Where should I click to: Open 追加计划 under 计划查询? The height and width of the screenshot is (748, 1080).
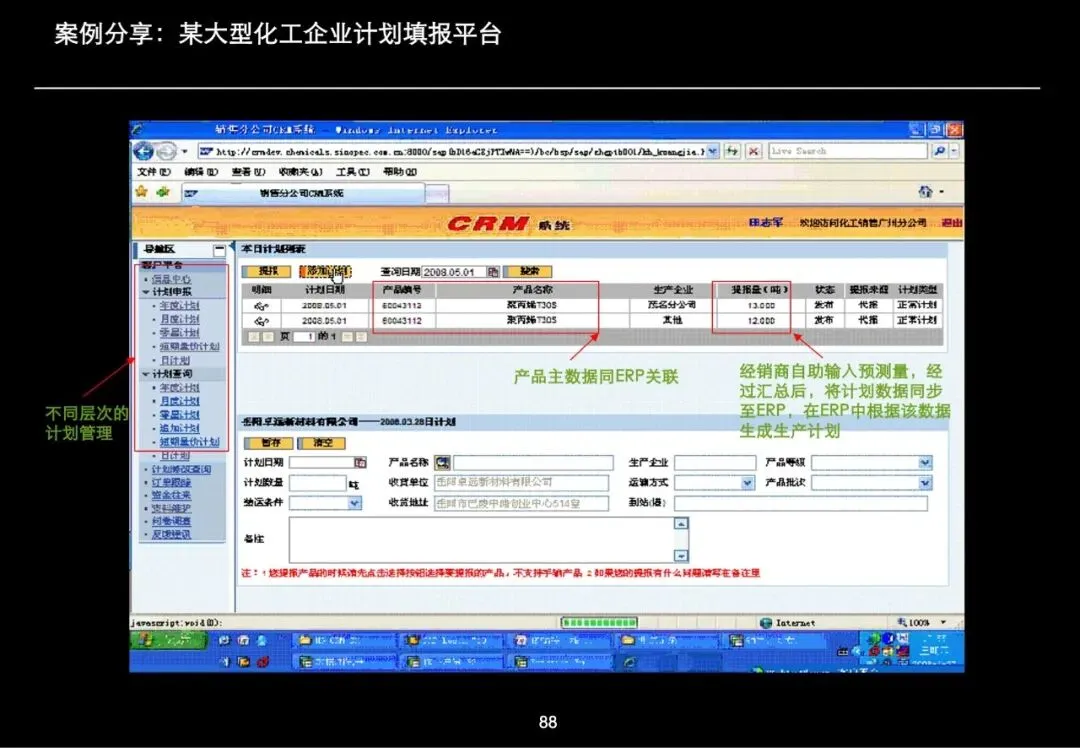(180, 428)
